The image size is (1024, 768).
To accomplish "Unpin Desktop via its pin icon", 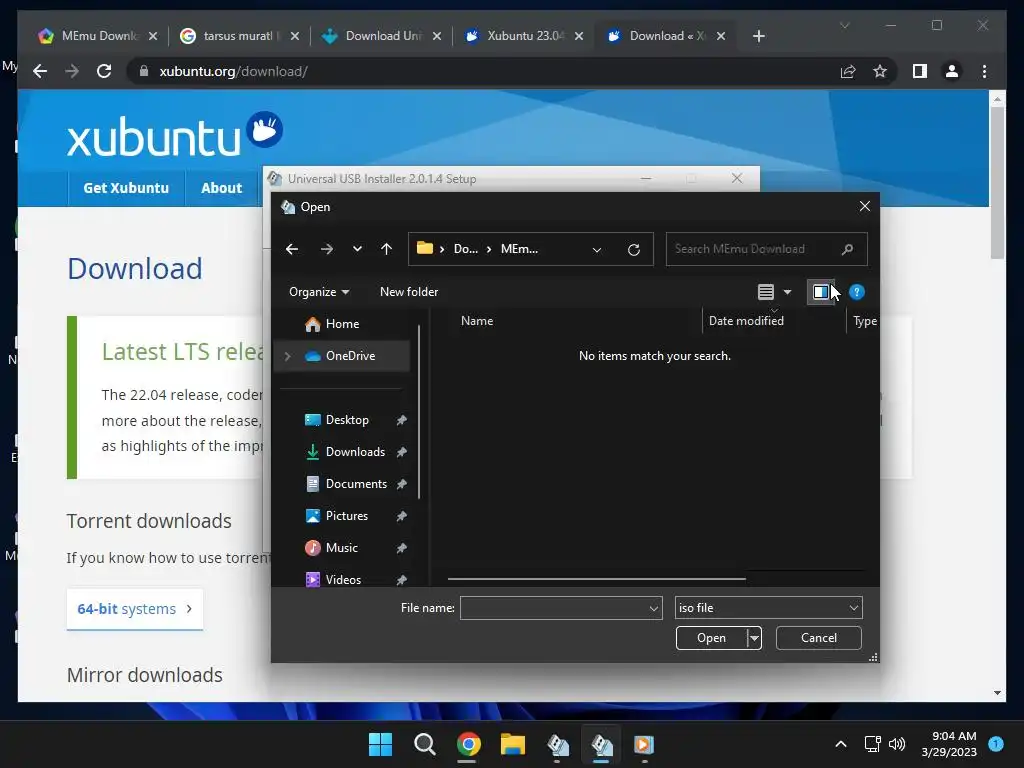I will click(402, 420).
